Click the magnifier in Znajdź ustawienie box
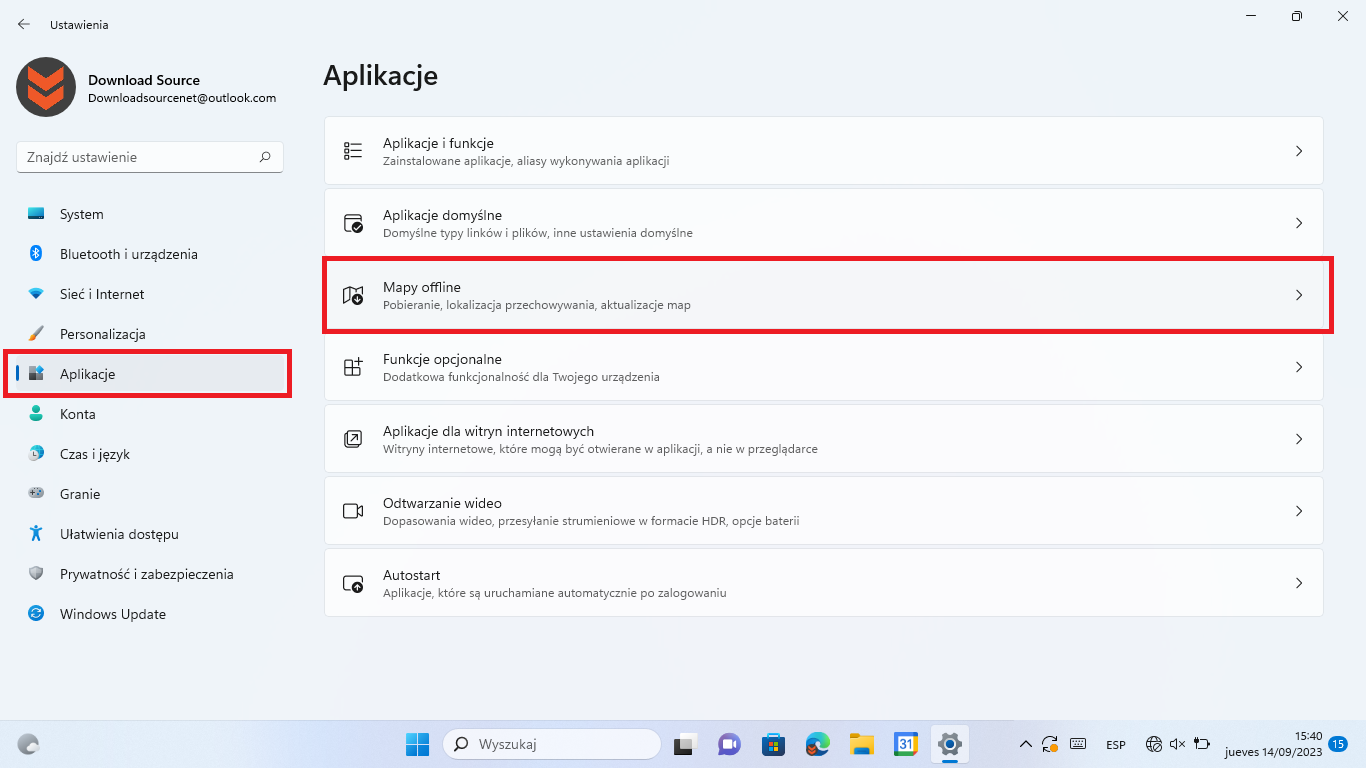Screen dimensions: 1366x768 pyautogui.click(x=265, y=157)
